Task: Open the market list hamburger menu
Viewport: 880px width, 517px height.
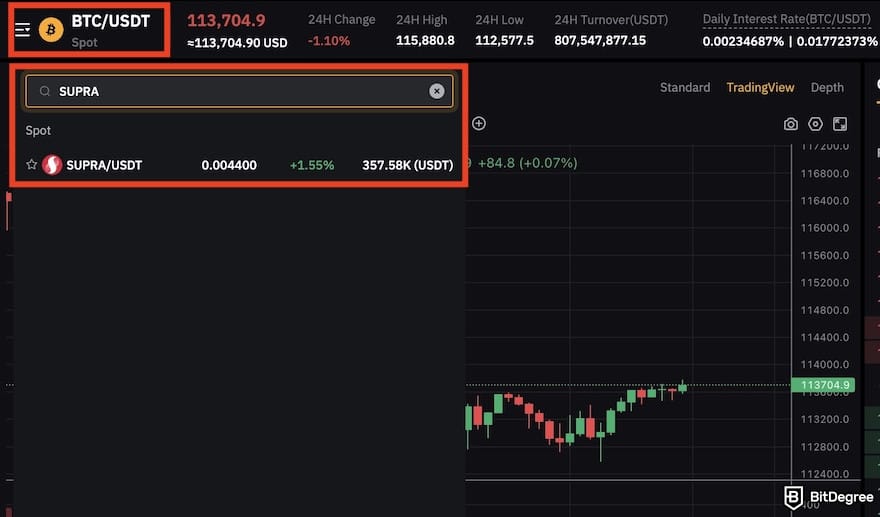Action: 22,29
